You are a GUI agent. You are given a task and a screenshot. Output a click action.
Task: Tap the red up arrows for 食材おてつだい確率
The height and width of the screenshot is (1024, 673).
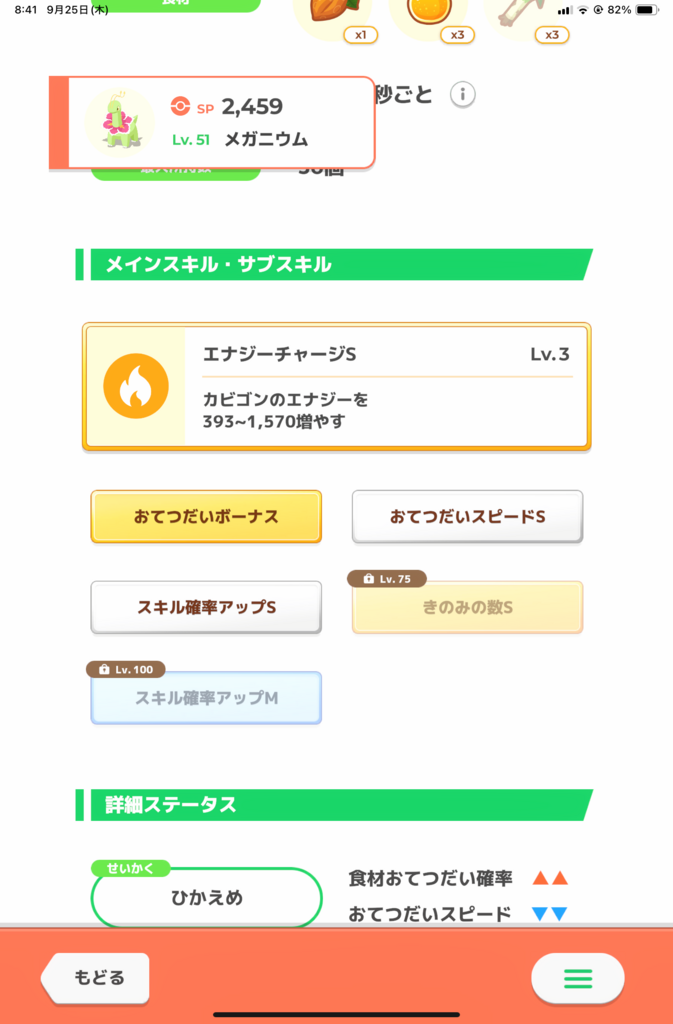550,878
